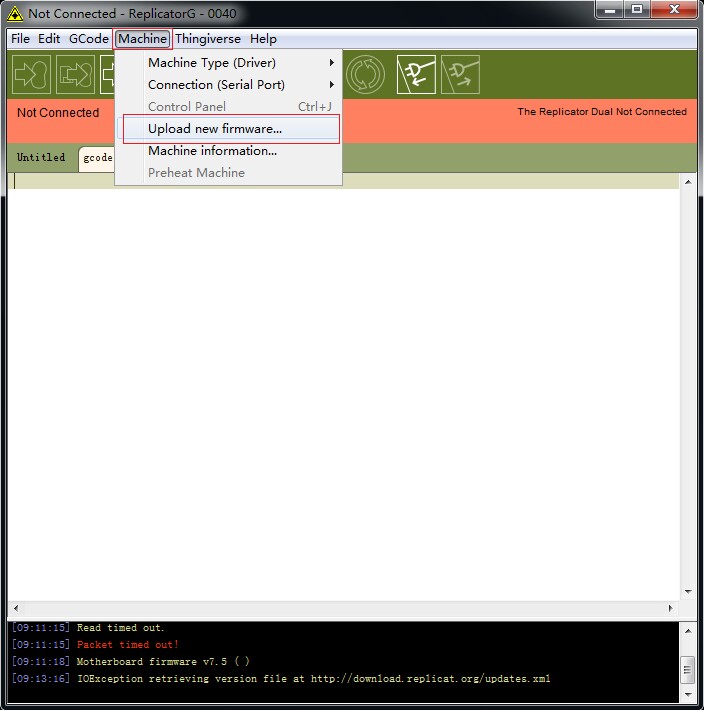
Task: Click the horizontal scrollbar left arrow
Action: coord(16,608)
